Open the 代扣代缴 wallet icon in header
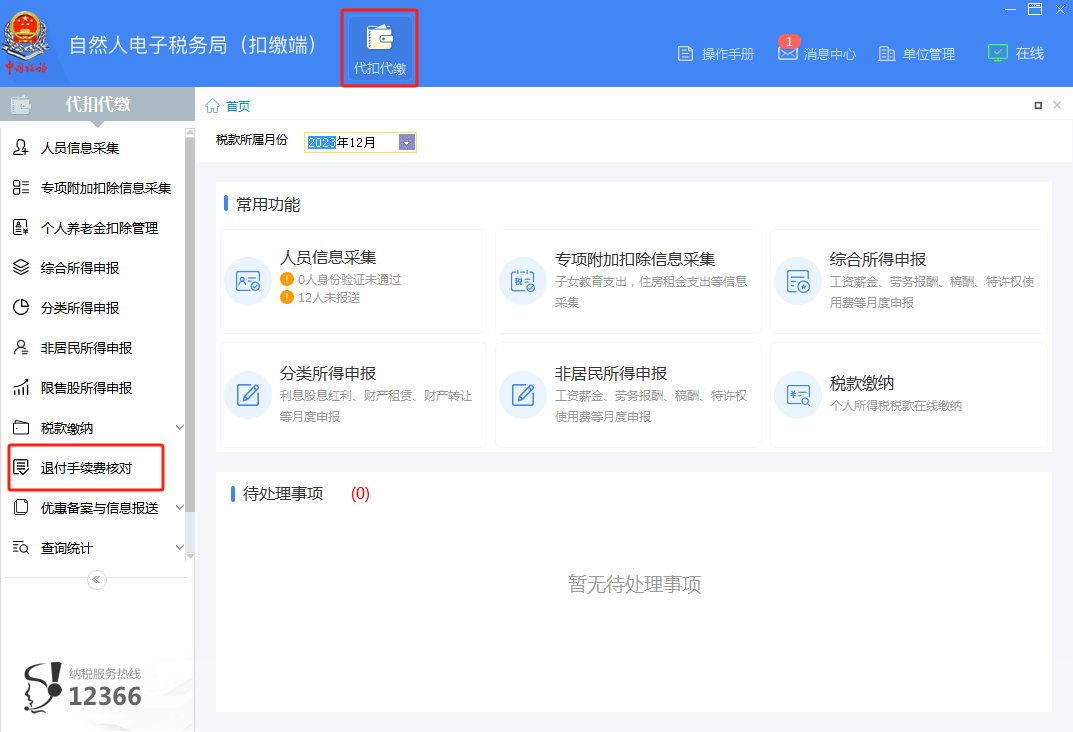This screenshot has width=1073, height=732. pyautogui.click(x=380, y=37)
